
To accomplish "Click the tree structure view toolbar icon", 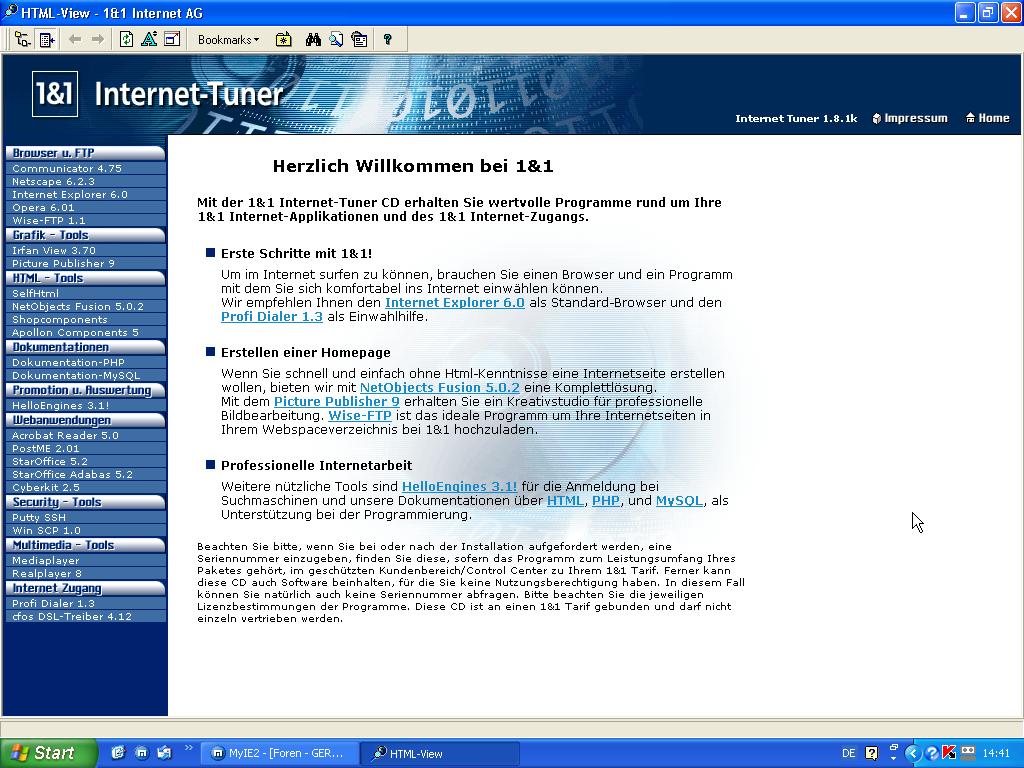I will pyautogui.click(x=22, y=40).
